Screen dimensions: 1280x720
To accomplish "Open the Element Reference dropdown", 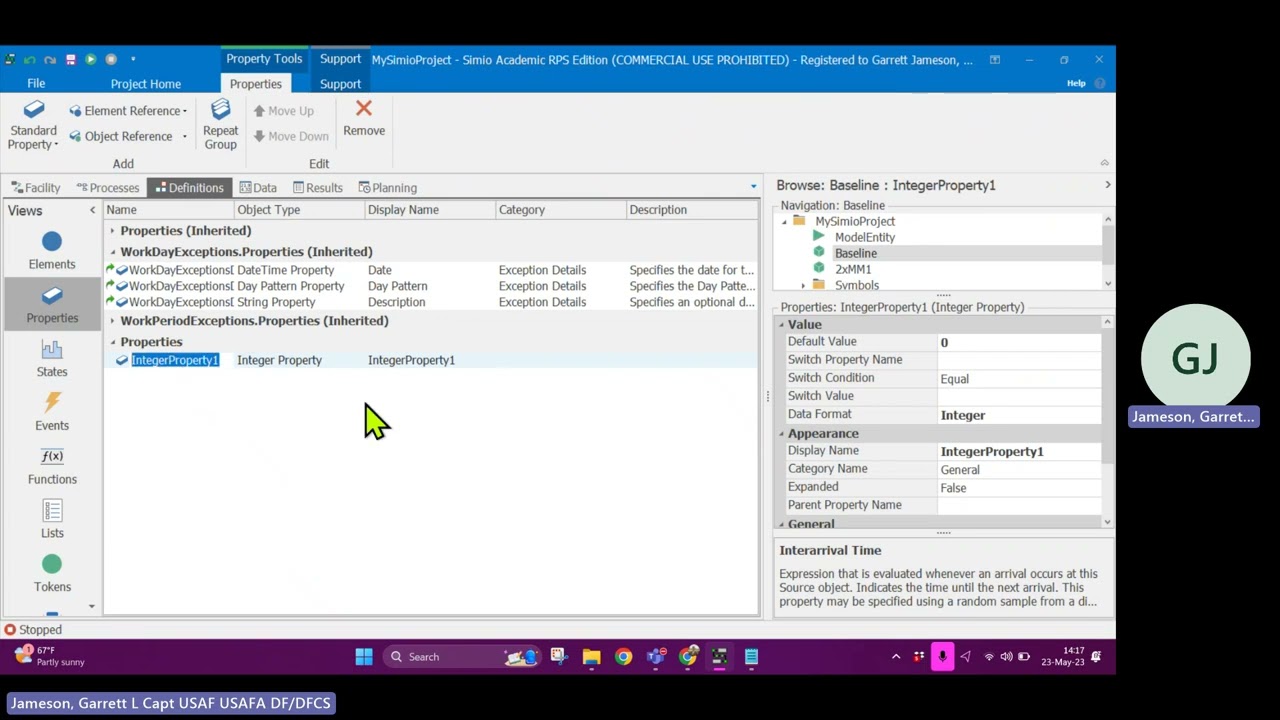I will 128,111.
